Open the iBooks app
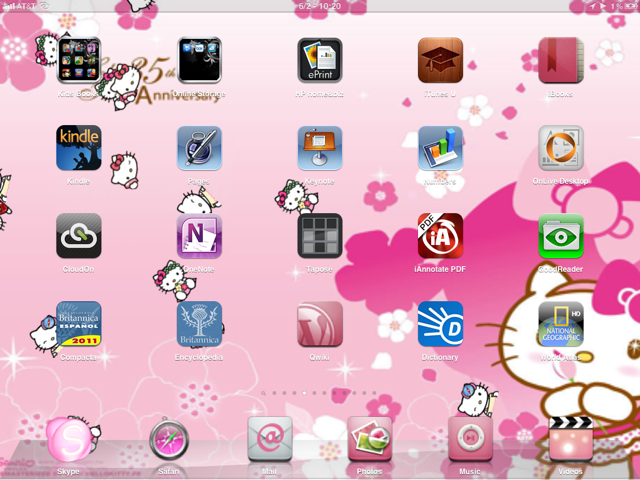The height and width of the screenshot is (480, 640). 561,60
